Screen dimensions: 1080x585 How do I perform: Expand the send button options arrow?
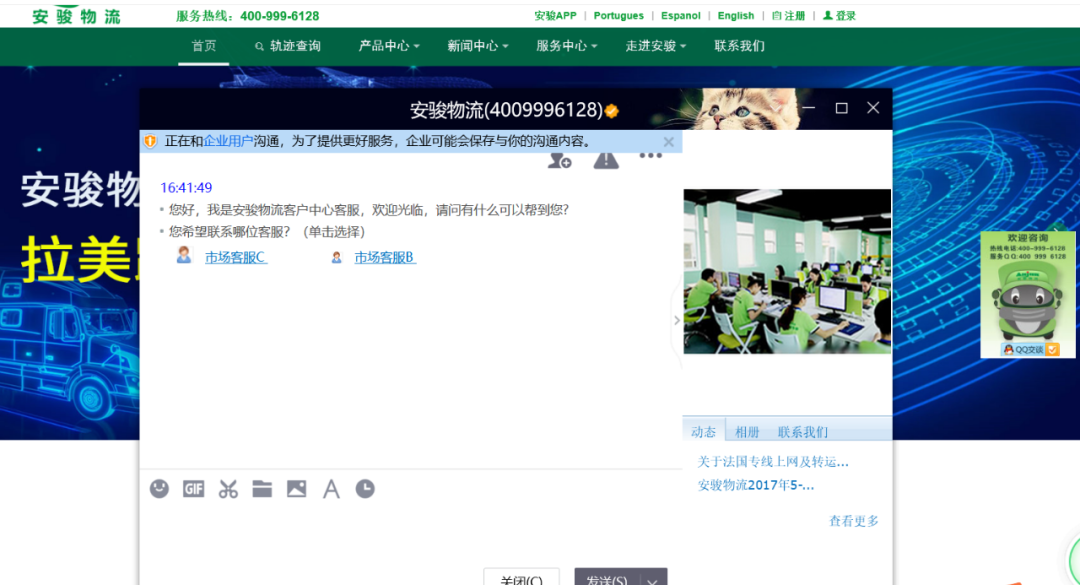653,580
